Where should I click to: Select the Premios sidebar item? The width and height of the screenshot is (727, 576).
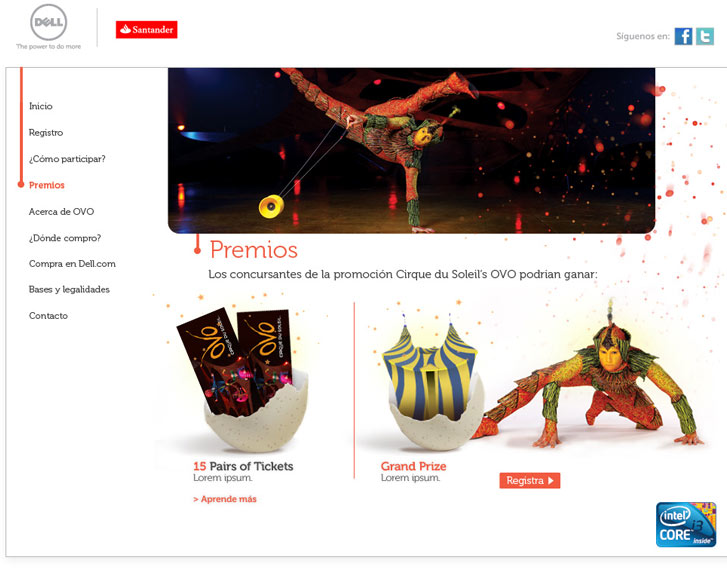47,185
